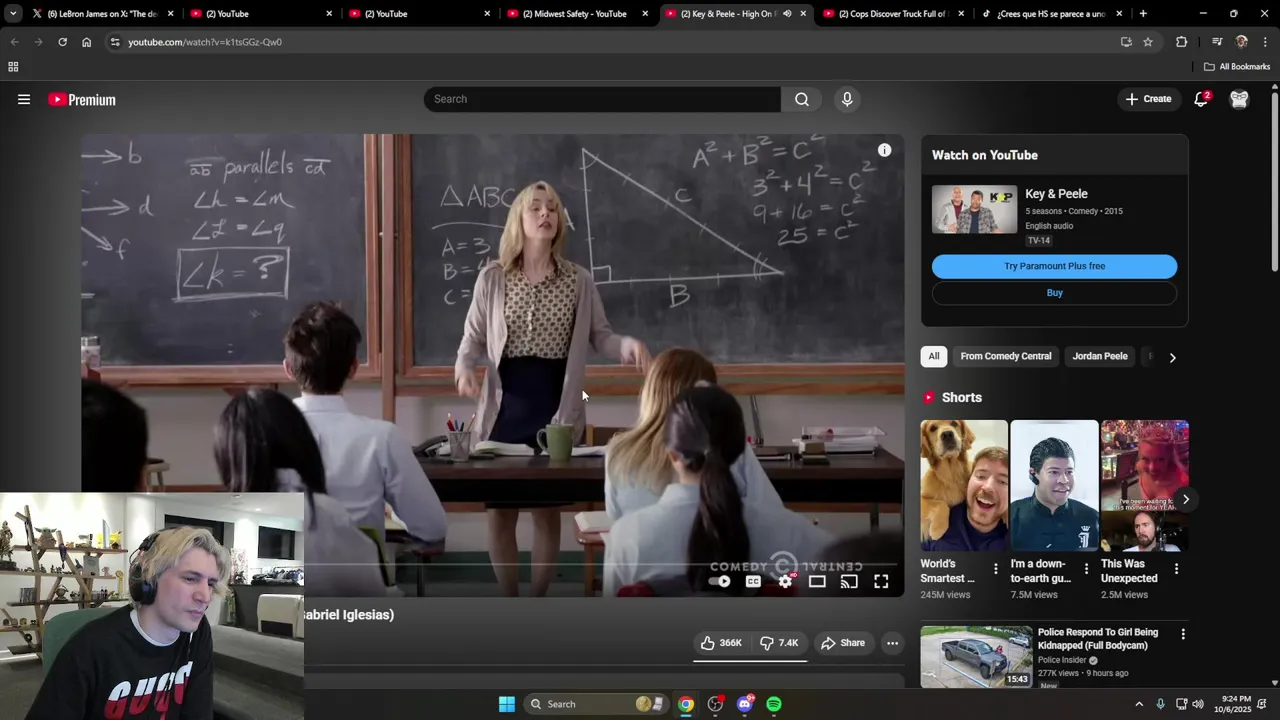The width and height of the screenshot is (1280, 720).
Task: Open Police Insider channel link
Action: (1062, 660)
